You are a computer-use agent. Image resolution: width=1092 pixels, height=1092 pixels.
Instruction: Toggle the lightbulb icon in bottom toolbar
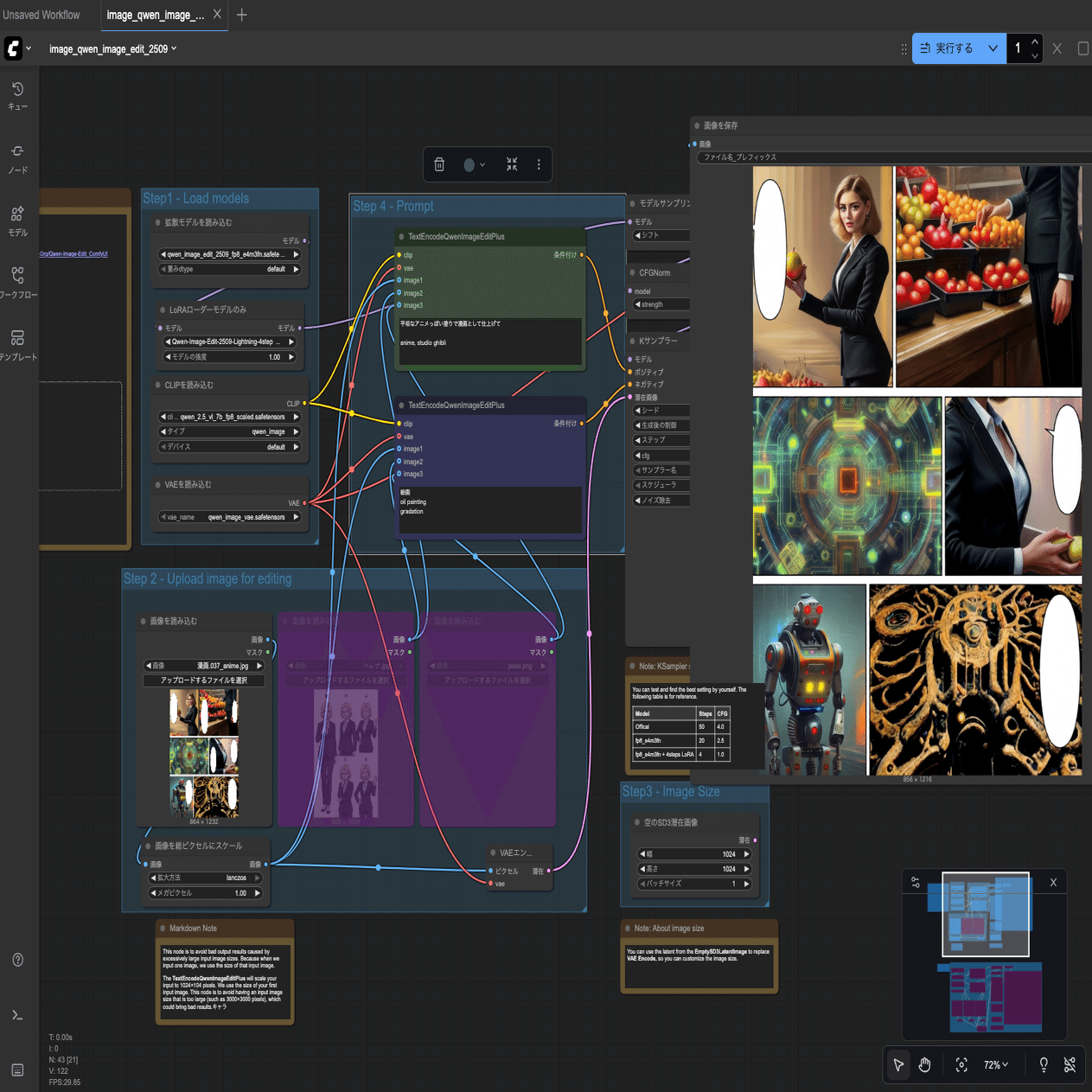1044,1065
